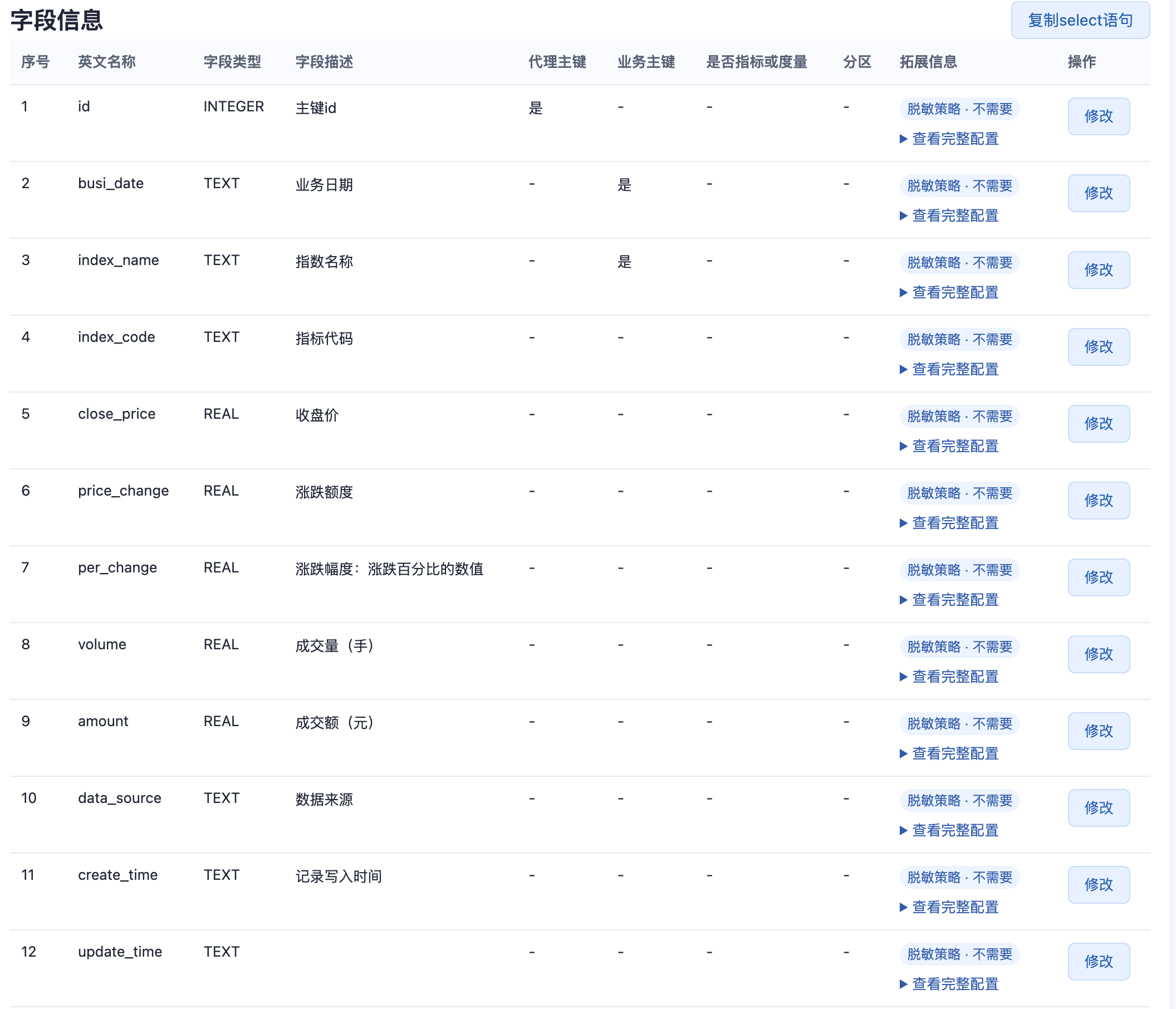Viewport: 1176px width, 1009px height.
Task: Click the 主键id description cell
Action: pyautogui.click(x=316, y=108)
